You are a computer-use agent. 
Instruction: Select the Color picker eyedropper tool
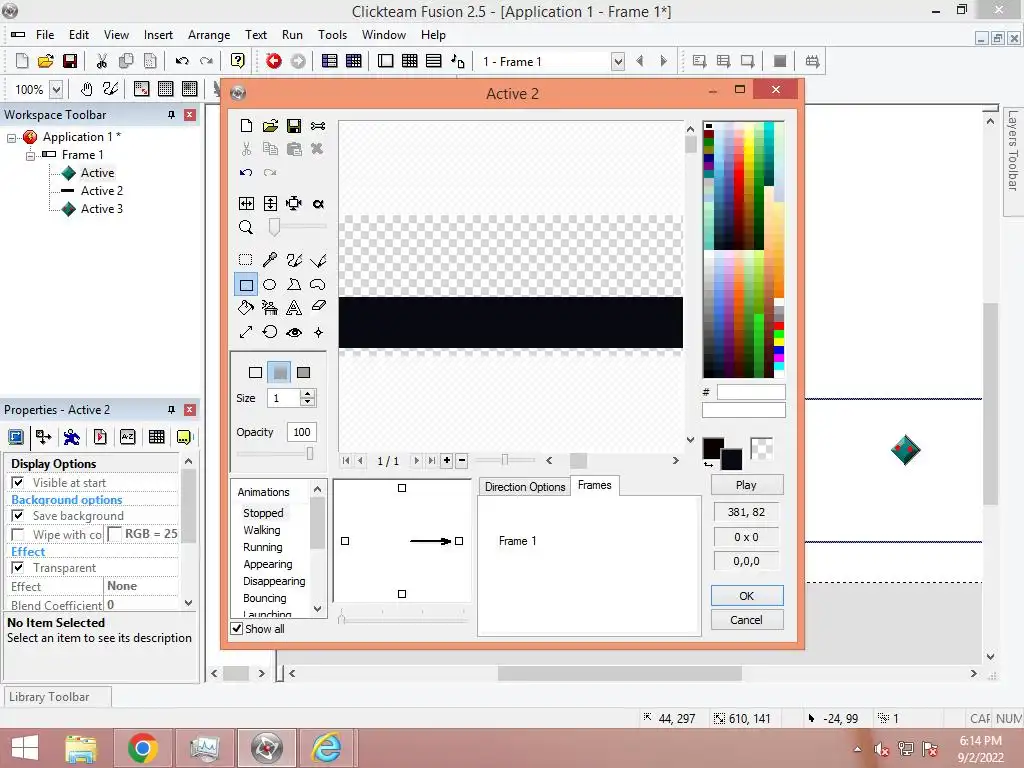point(270,261)
